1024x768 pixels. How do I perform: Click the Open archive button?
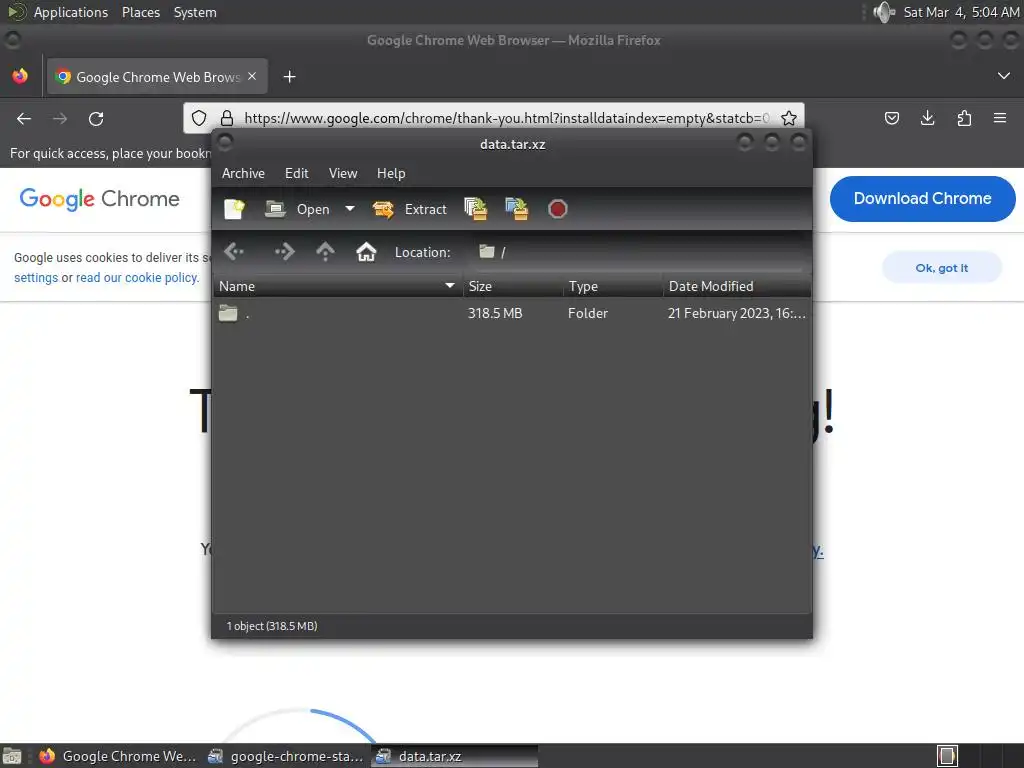(x=298, y=209)
